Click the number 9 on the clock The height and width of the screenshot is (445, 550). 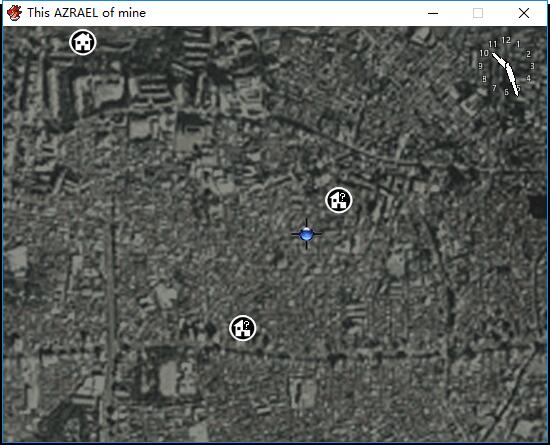481,66
